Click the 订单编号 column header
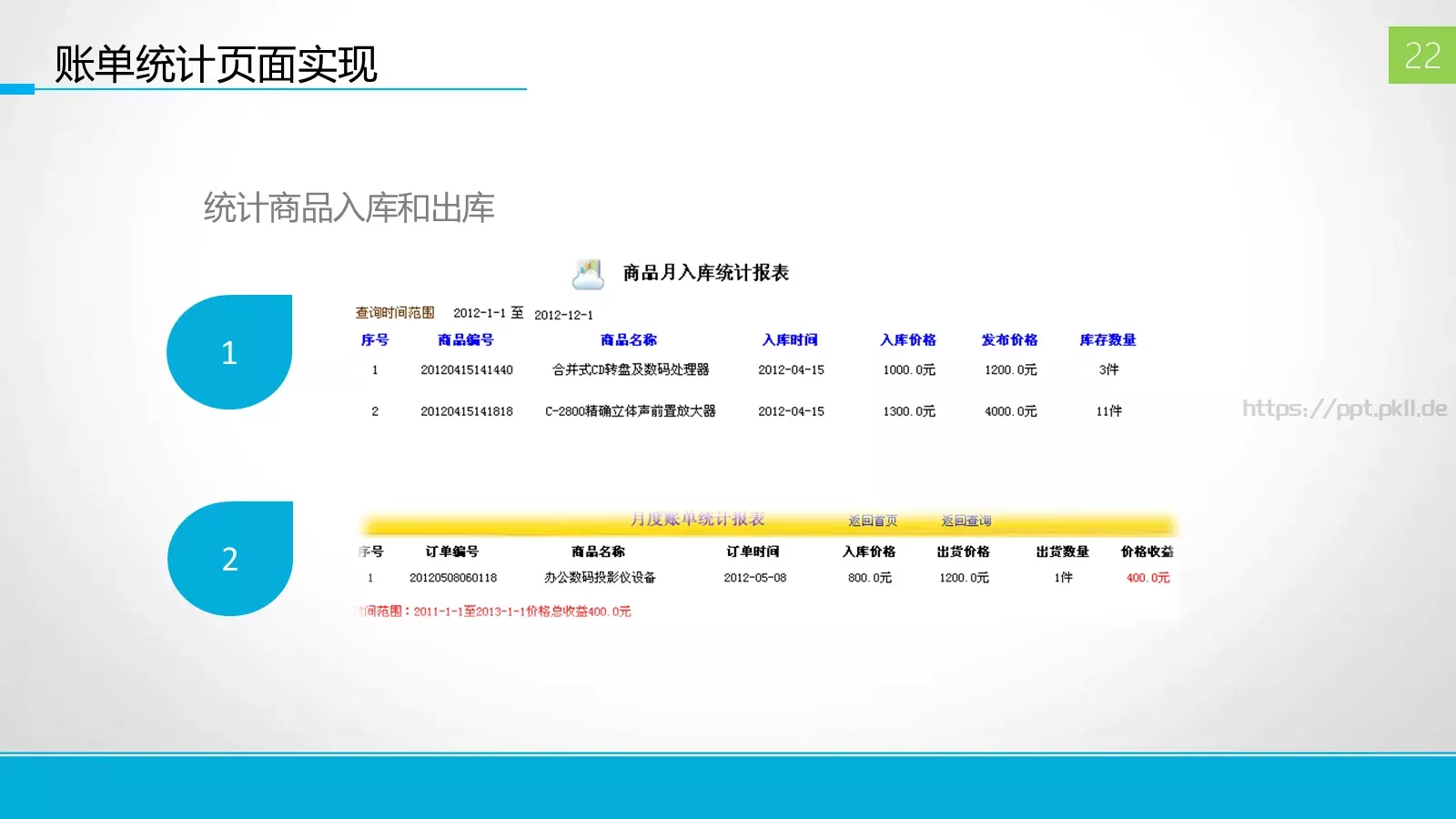The height and width of the screenshot is (819, 1456). (452, 551)
